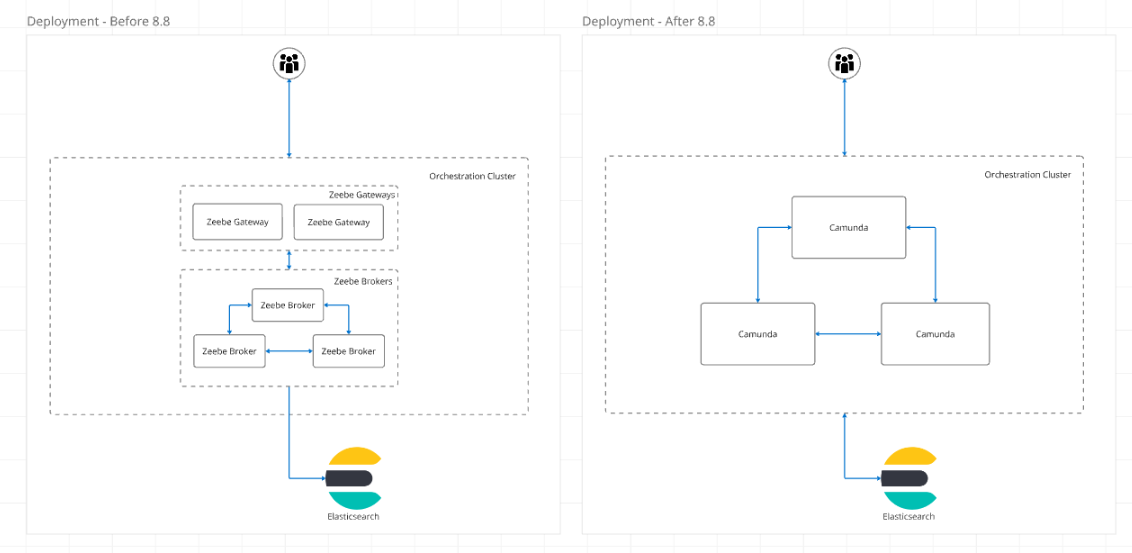
Task: Click the bottom-left Zeebe Broker node
Action: [x=229, y=351]
